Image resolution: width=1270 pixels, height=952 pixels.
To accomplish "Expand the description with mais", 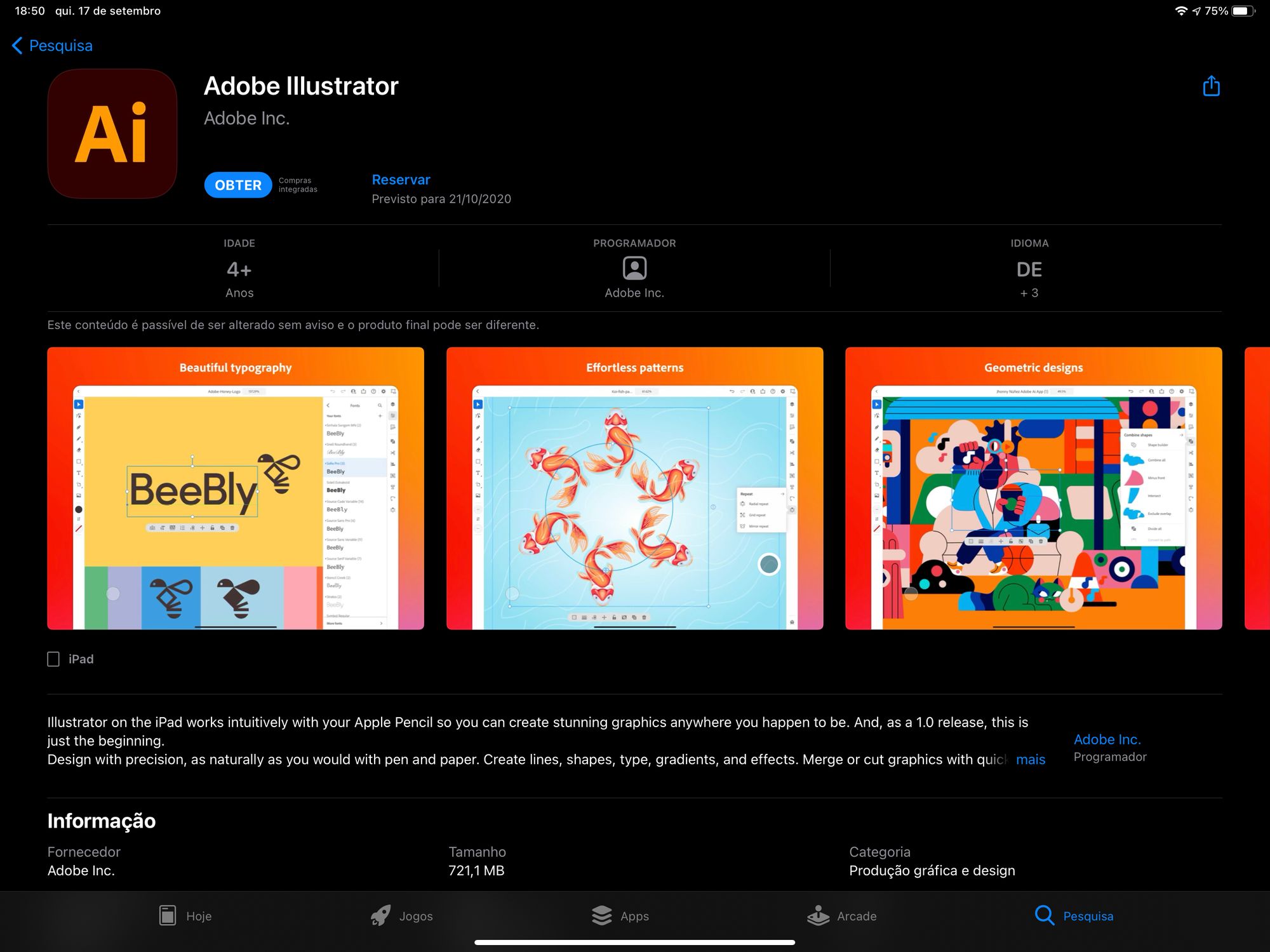I will coord(1030,760).
